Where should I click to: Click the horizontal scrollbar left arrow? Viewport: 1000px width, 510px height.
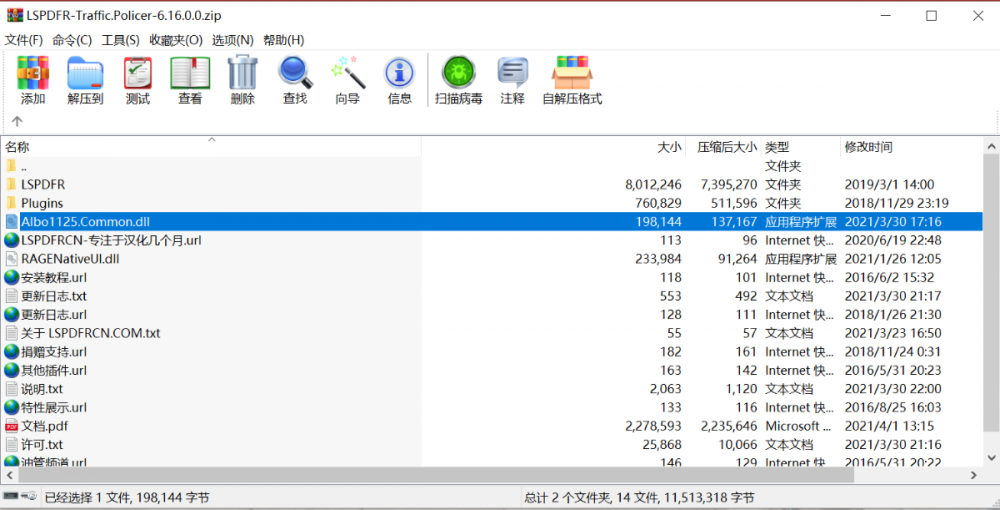(9, 475)
